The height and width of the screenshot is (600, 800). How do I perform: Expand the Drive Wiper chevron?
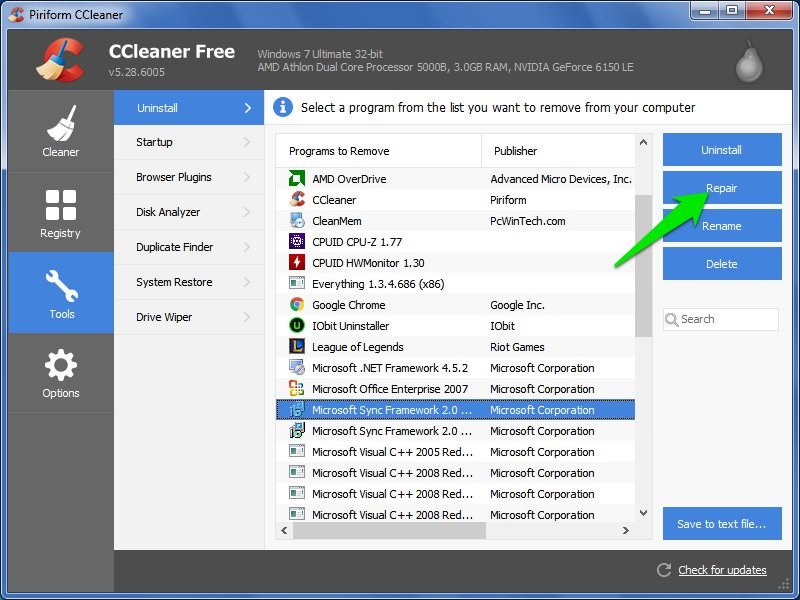click(x=247, y=317)
